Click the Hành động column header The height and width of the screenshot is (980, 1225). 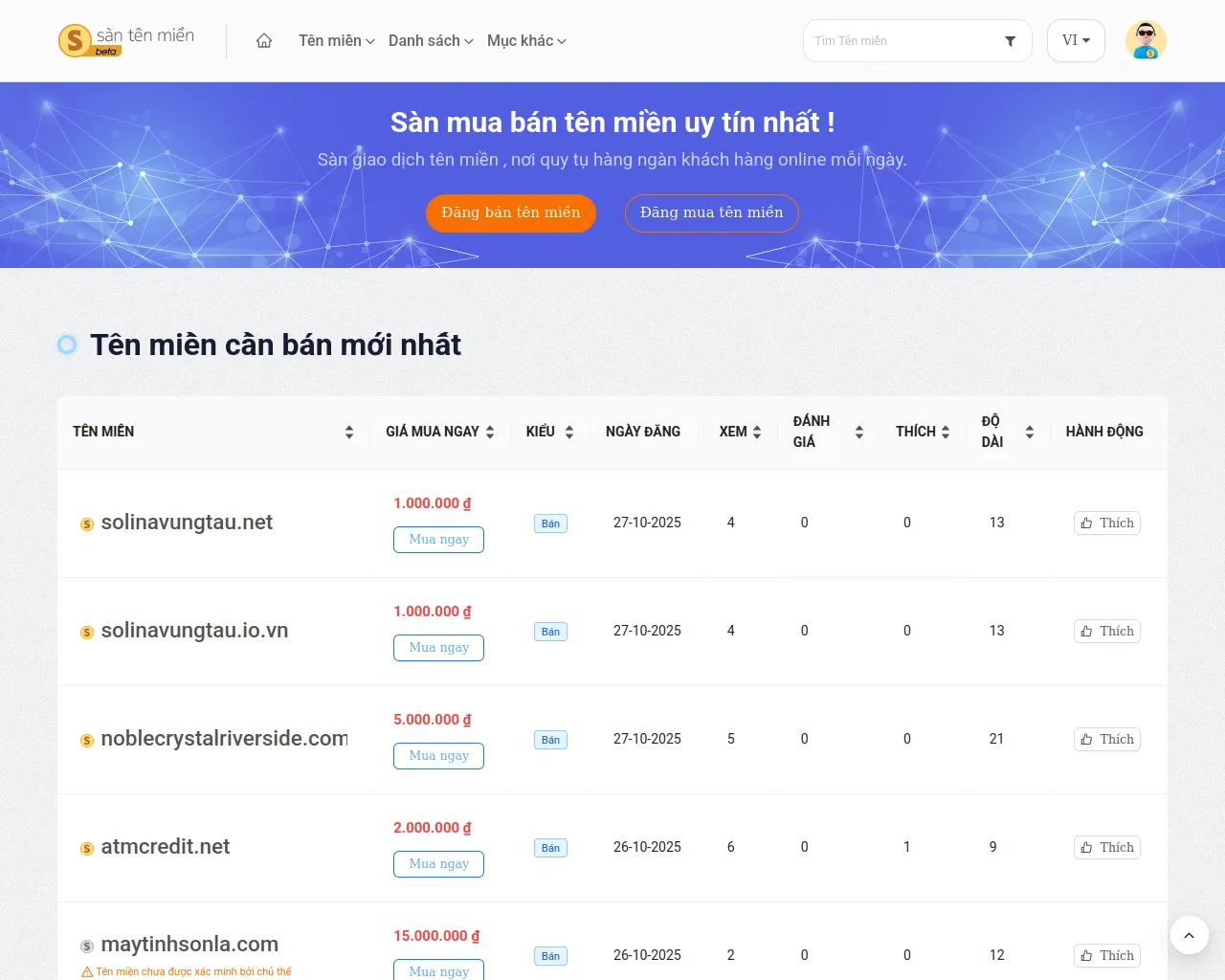[x=1104, y=432]
